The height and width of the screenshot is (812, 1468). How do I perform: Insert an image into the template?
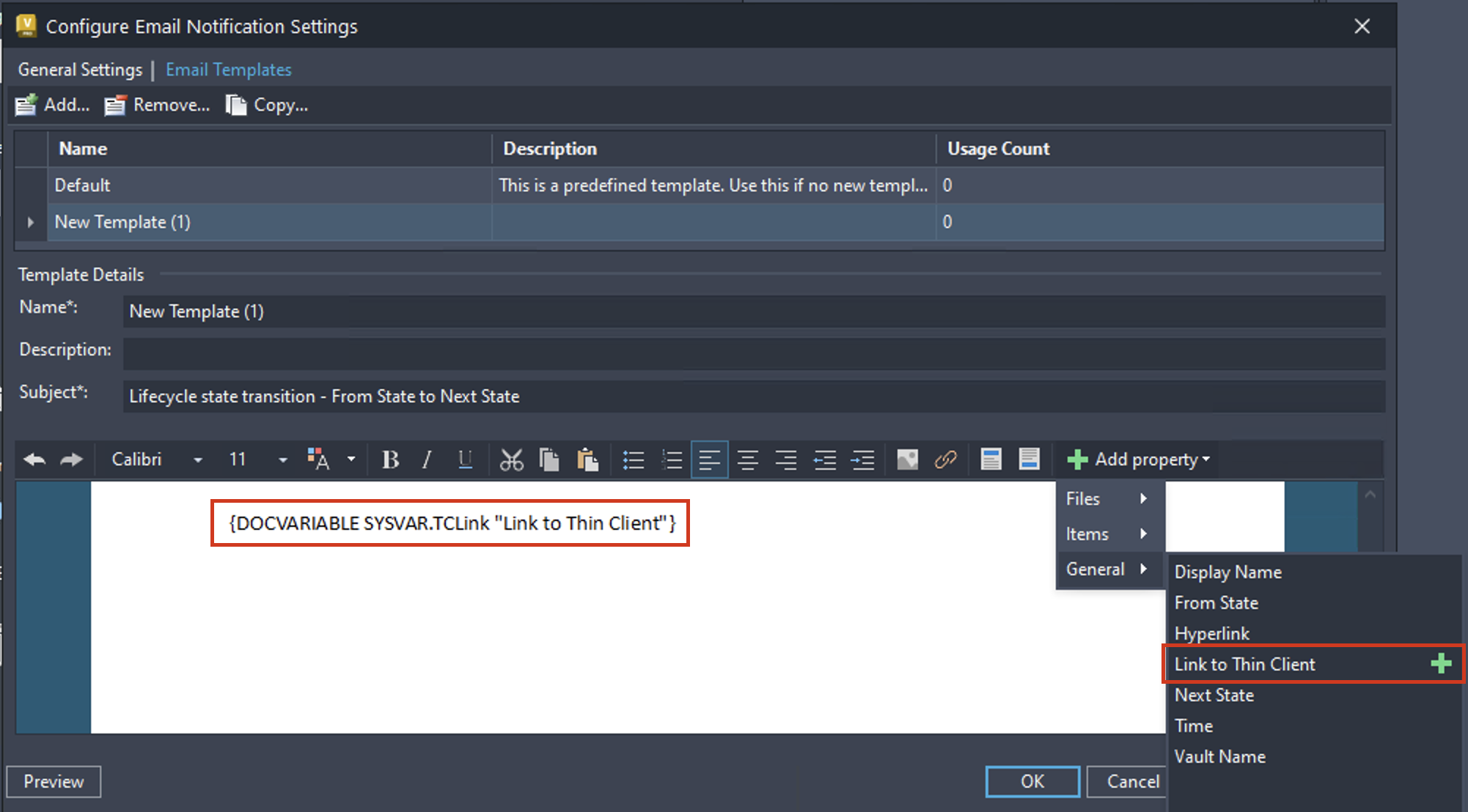point(907,459)
